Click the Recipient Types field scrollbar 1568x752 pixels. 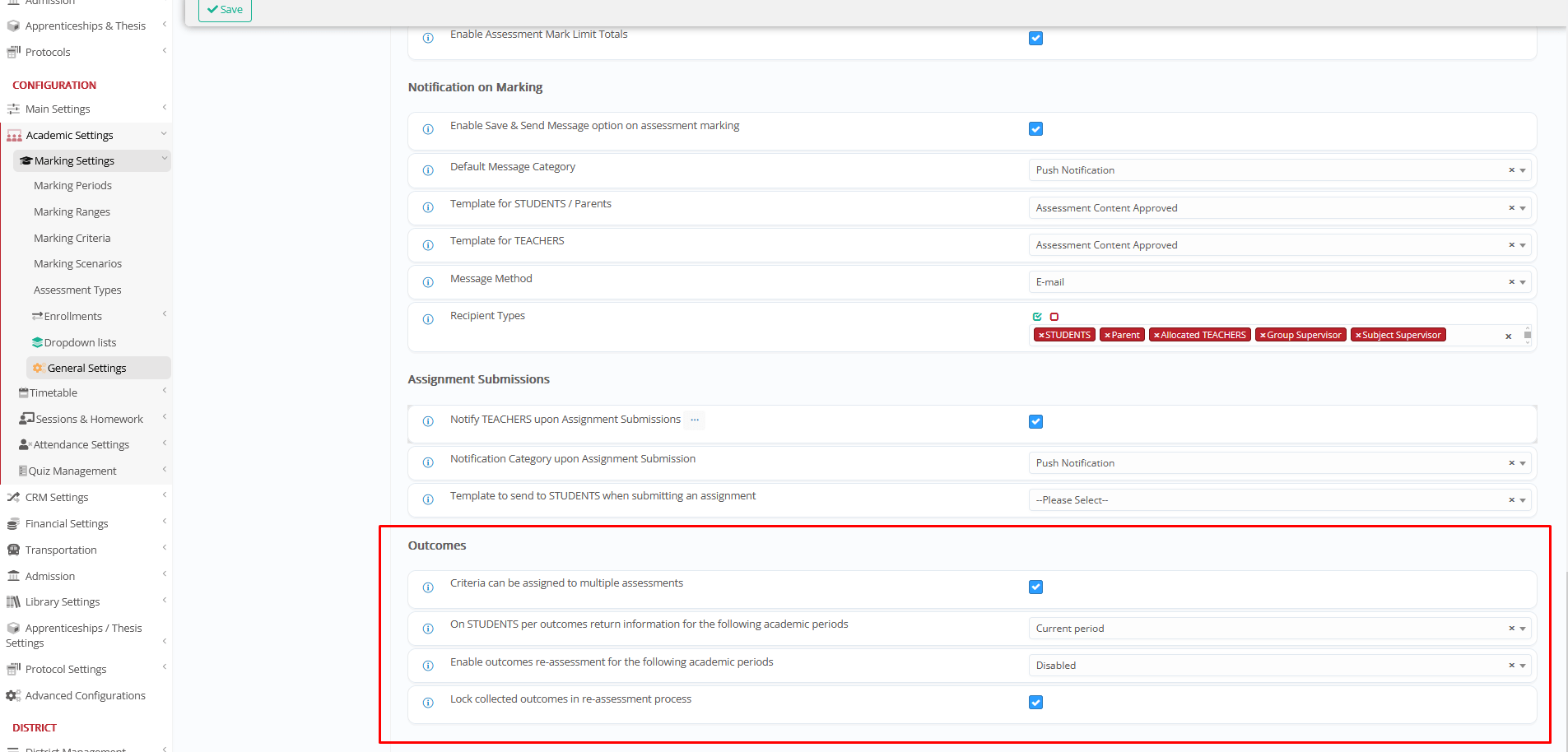click(1528, 335)
